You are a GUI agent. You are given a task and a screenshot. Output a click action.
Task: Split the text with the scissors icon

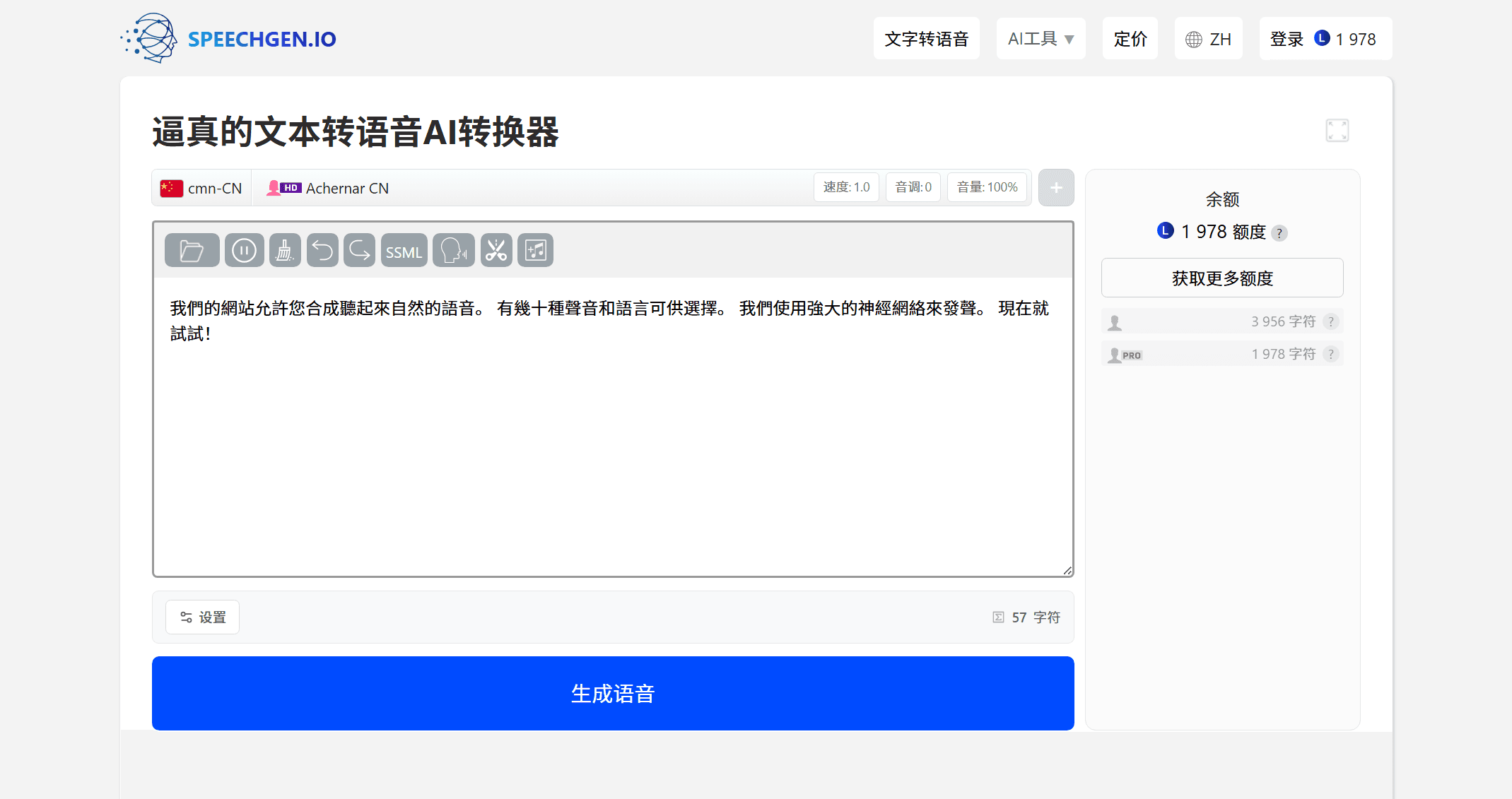click(496, 249)
